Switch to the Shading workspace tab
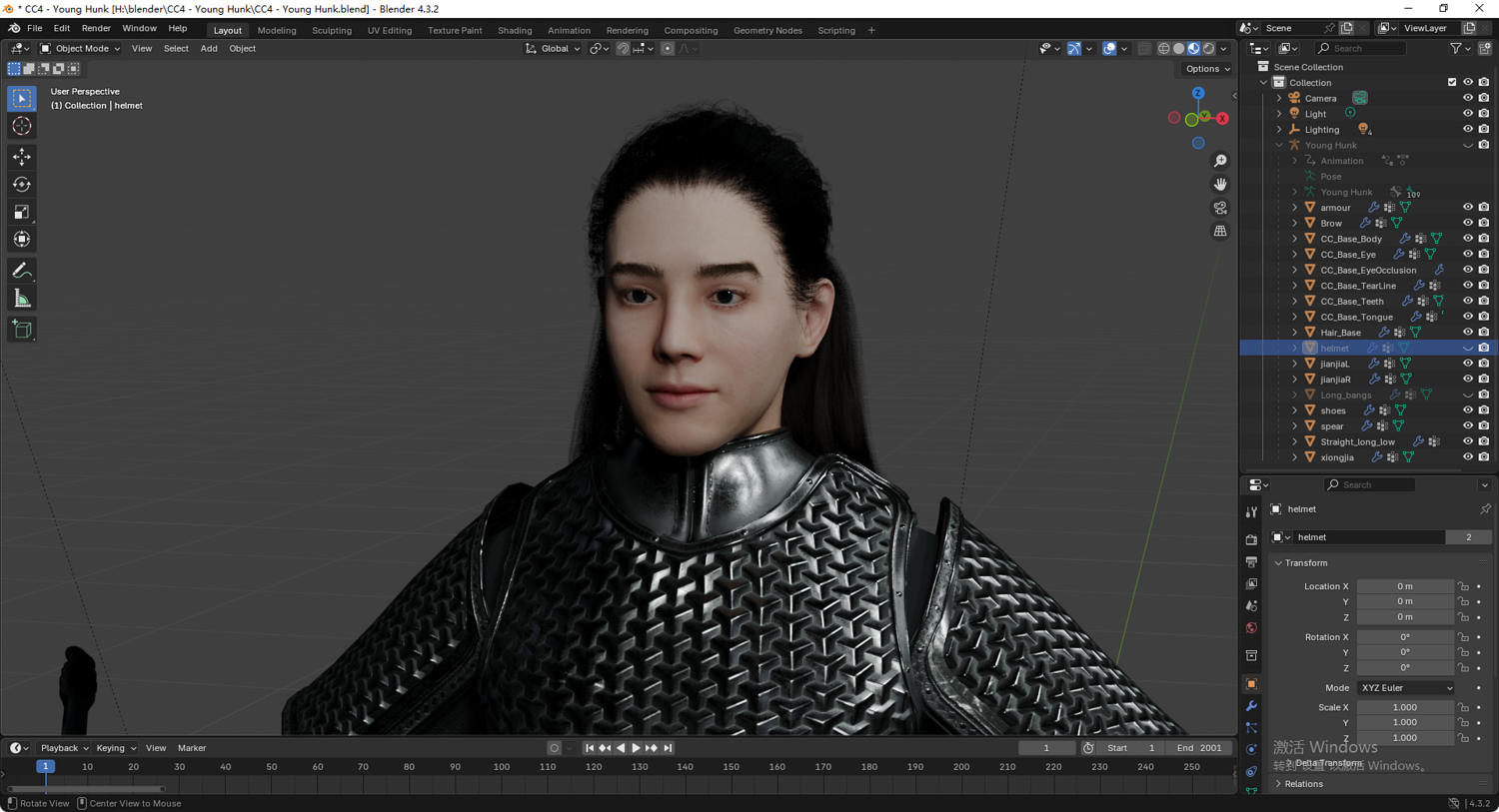The height and width of the screenshot is (812, 1499). [515, 30]
